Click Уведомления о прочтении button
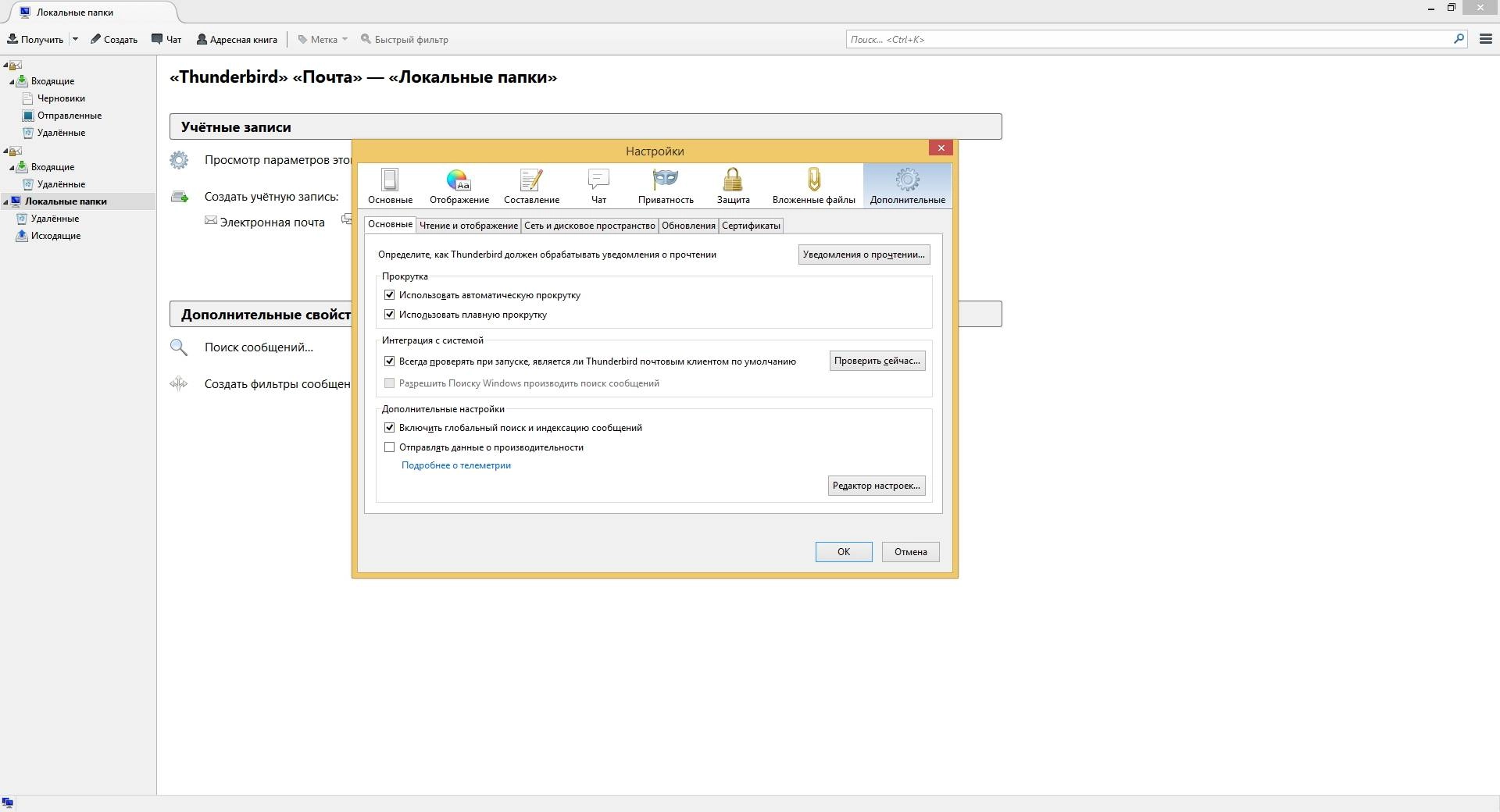This screenshot has width=1500, height=812. click(863, 255)
